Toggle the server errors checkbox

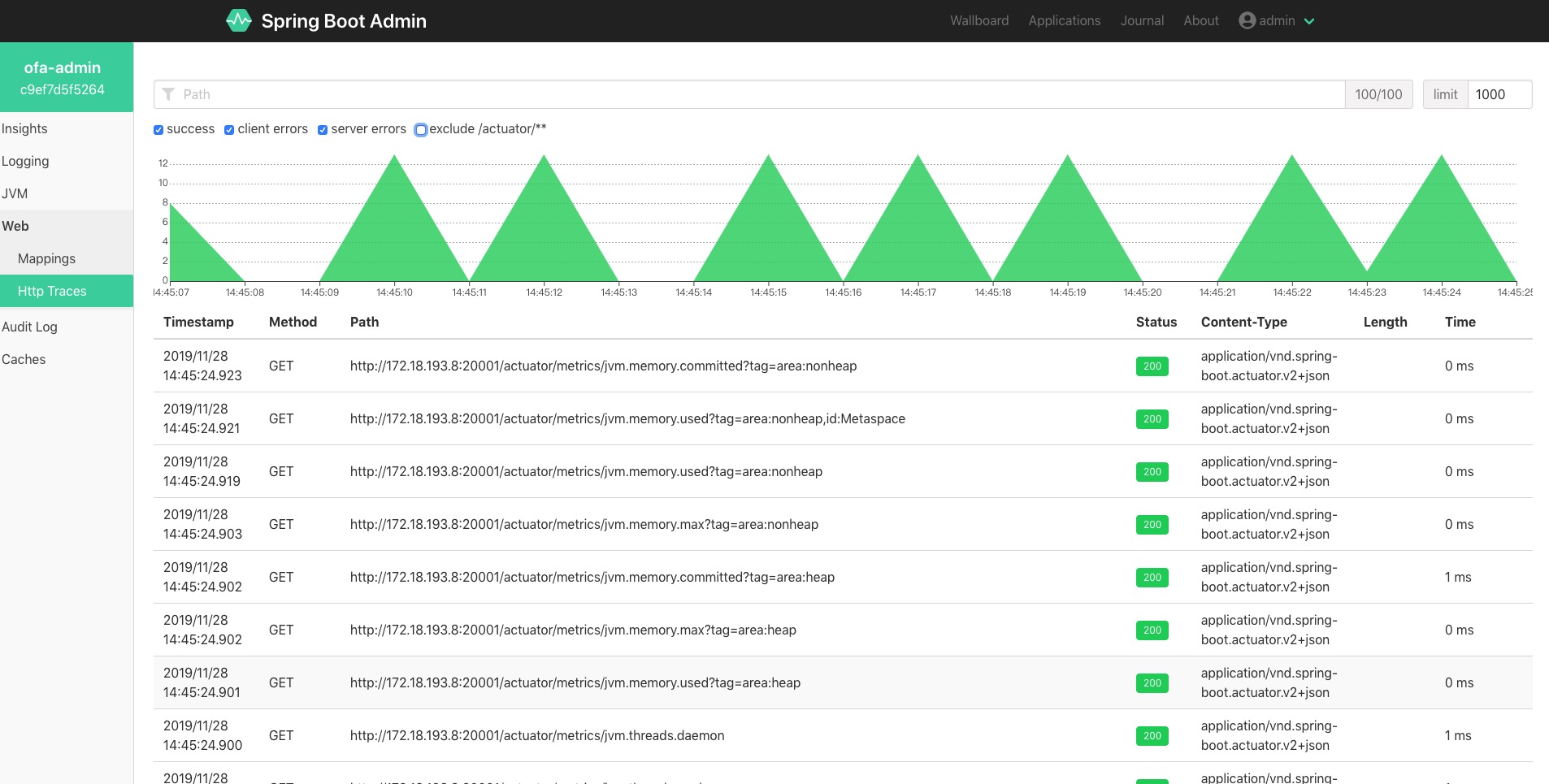(323, 130)
